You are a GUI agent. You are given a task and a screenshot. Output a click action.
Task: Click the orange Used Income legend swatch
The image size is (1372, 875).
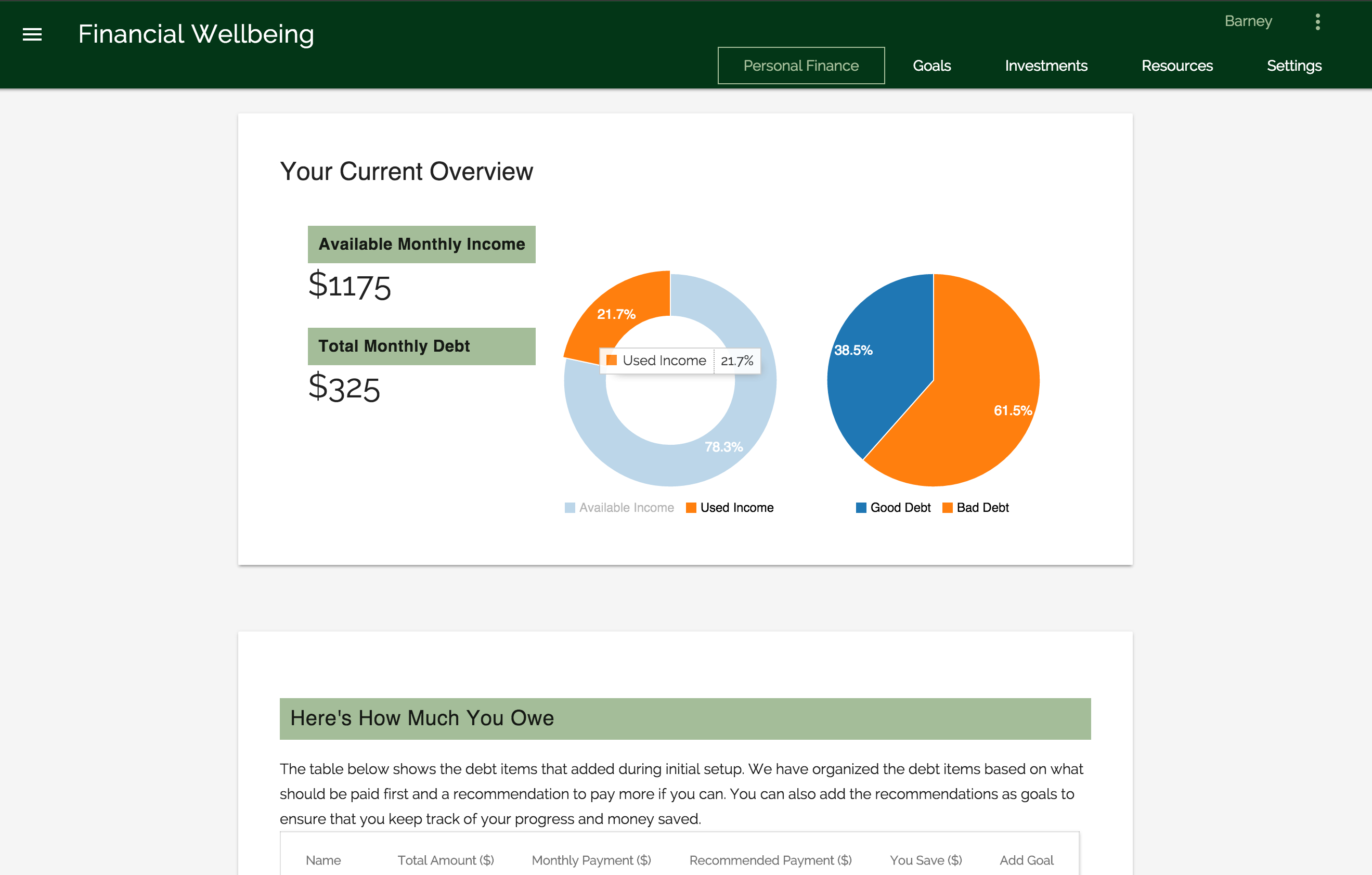[691, 507]
